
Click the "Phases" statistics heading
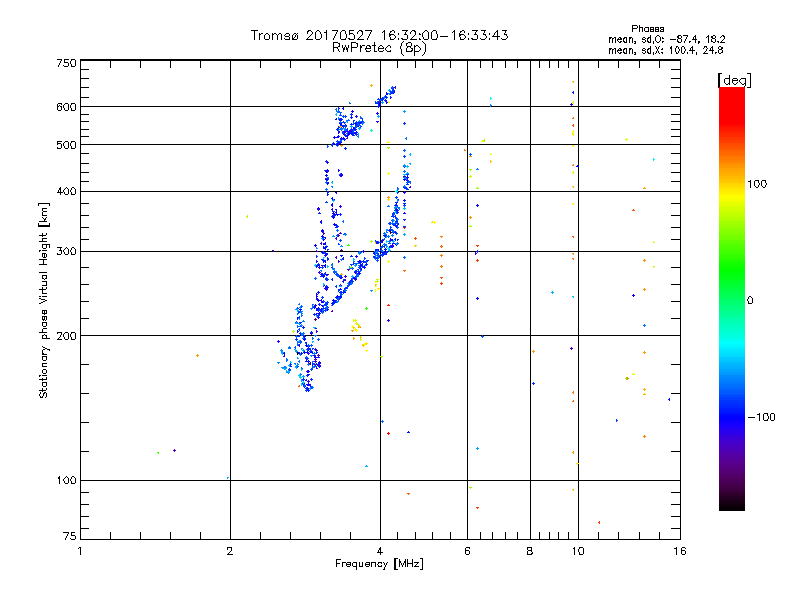pyautogui.click(x=647, y=29)
